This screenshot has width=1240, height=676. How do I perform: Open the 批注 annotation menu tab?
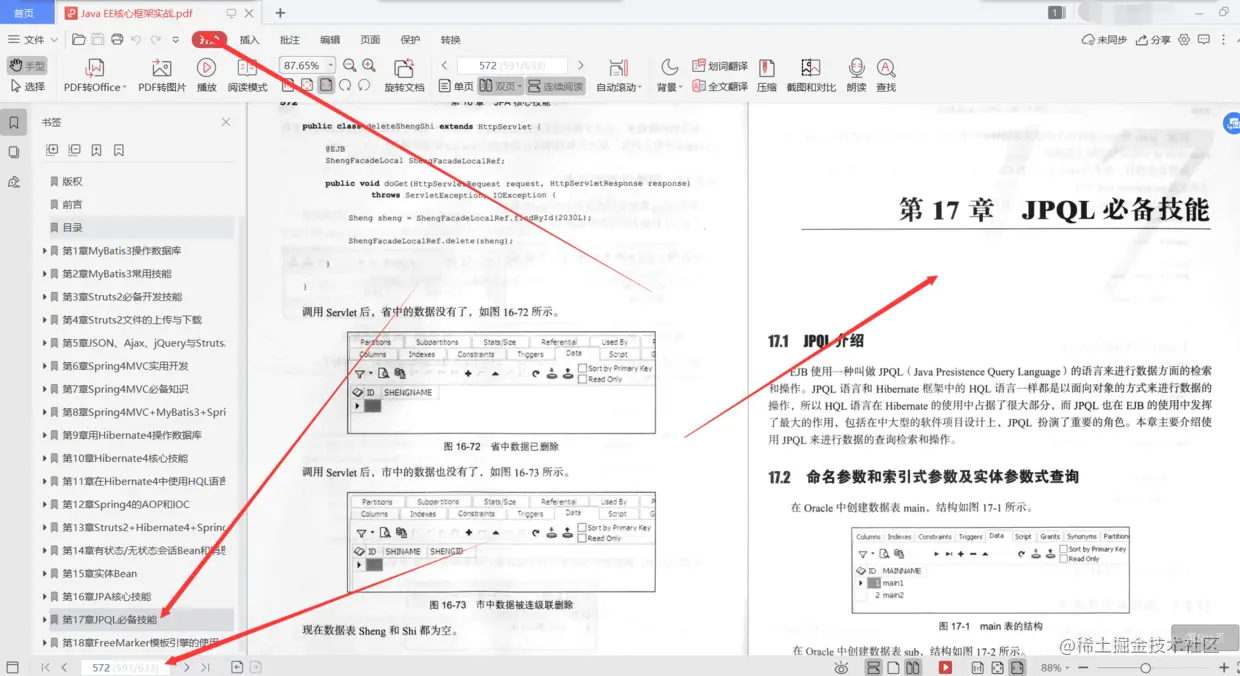(290, 40)
